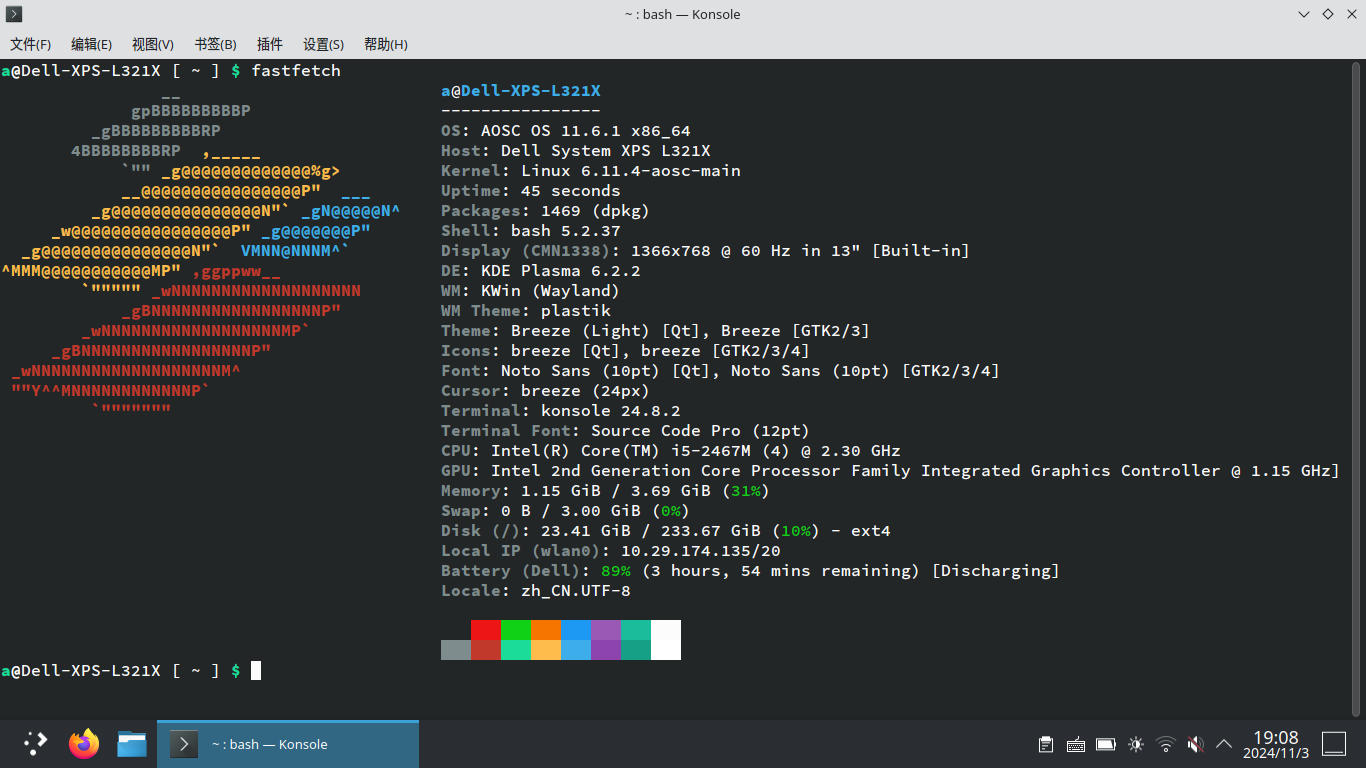Open the brightness tray icon
The image size is (1366, 768).
(1136, 744)
